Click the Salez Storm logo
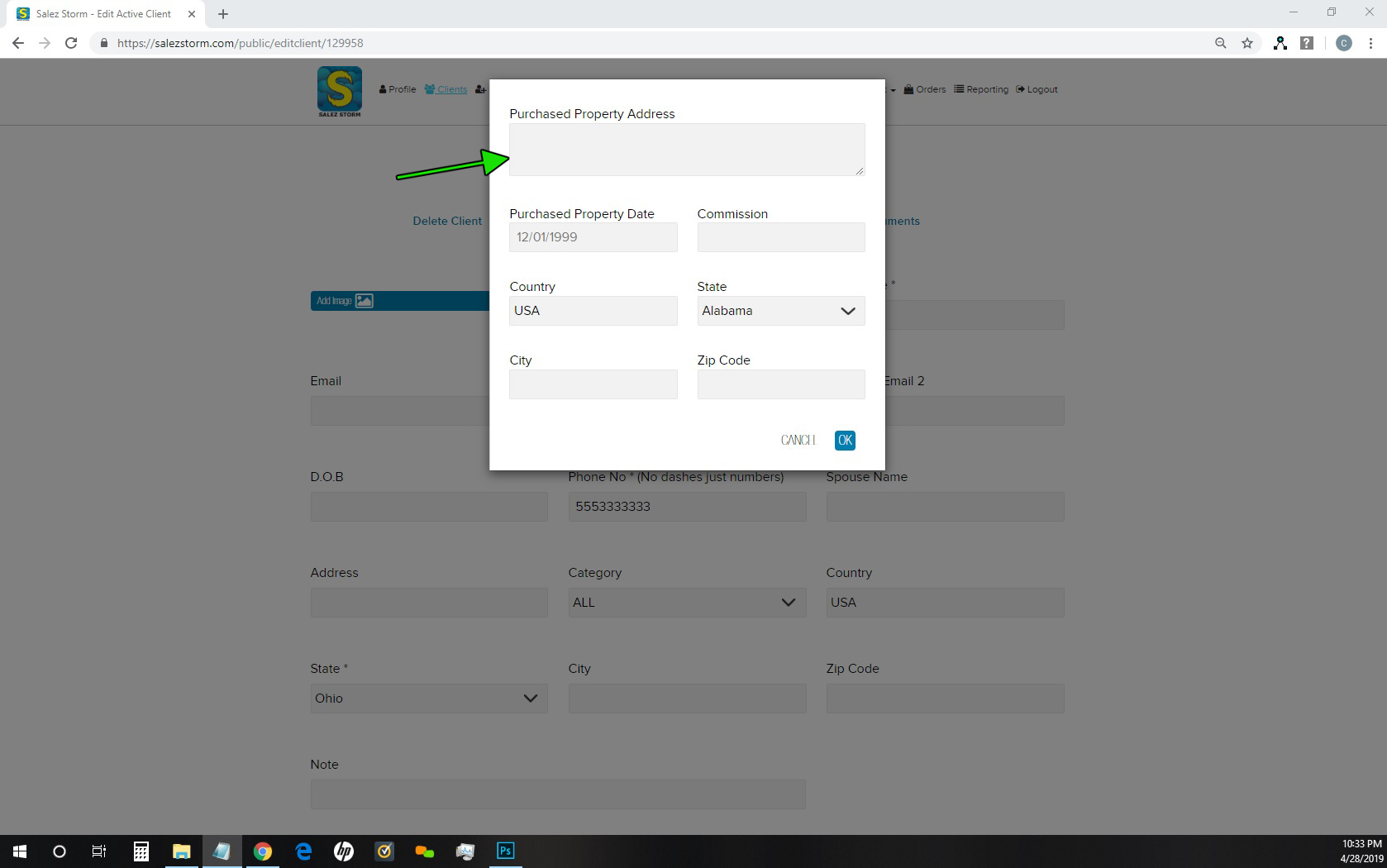 point(339,90)
